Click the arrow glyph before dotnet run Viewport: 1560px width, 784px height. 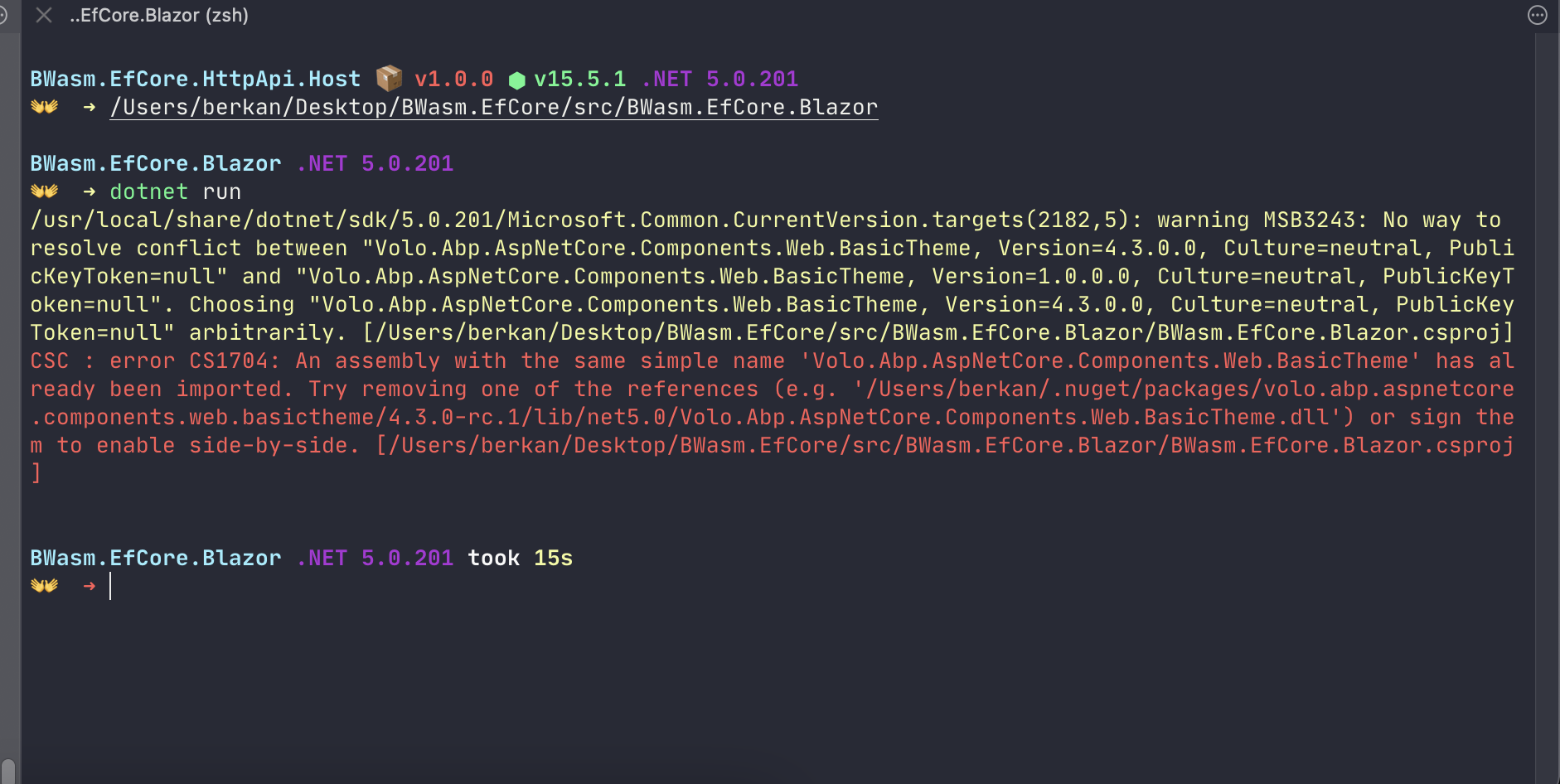tap(88, 191)
